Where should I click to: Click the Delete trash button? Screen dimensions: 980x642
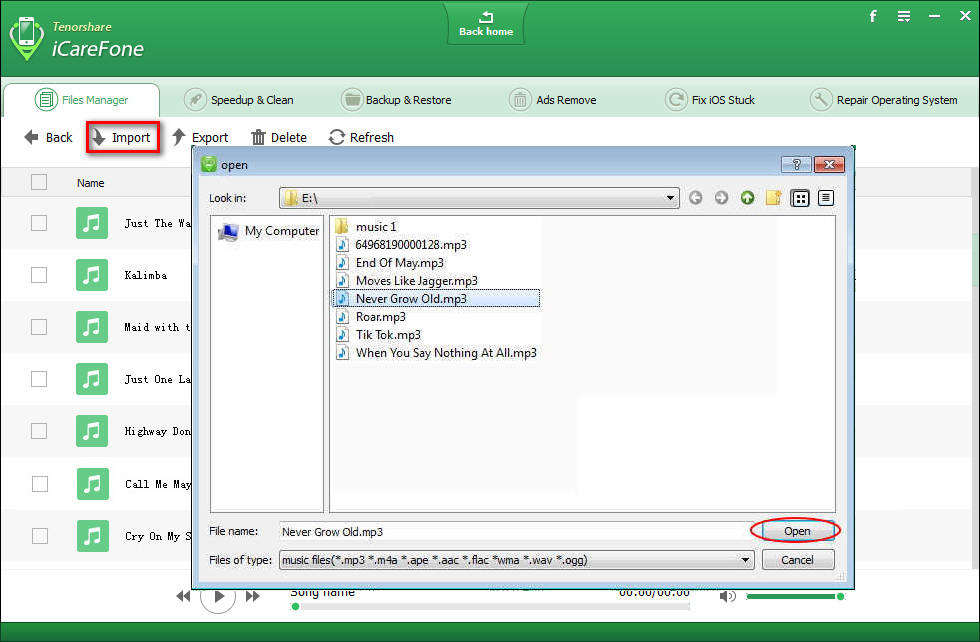point(279,138)
